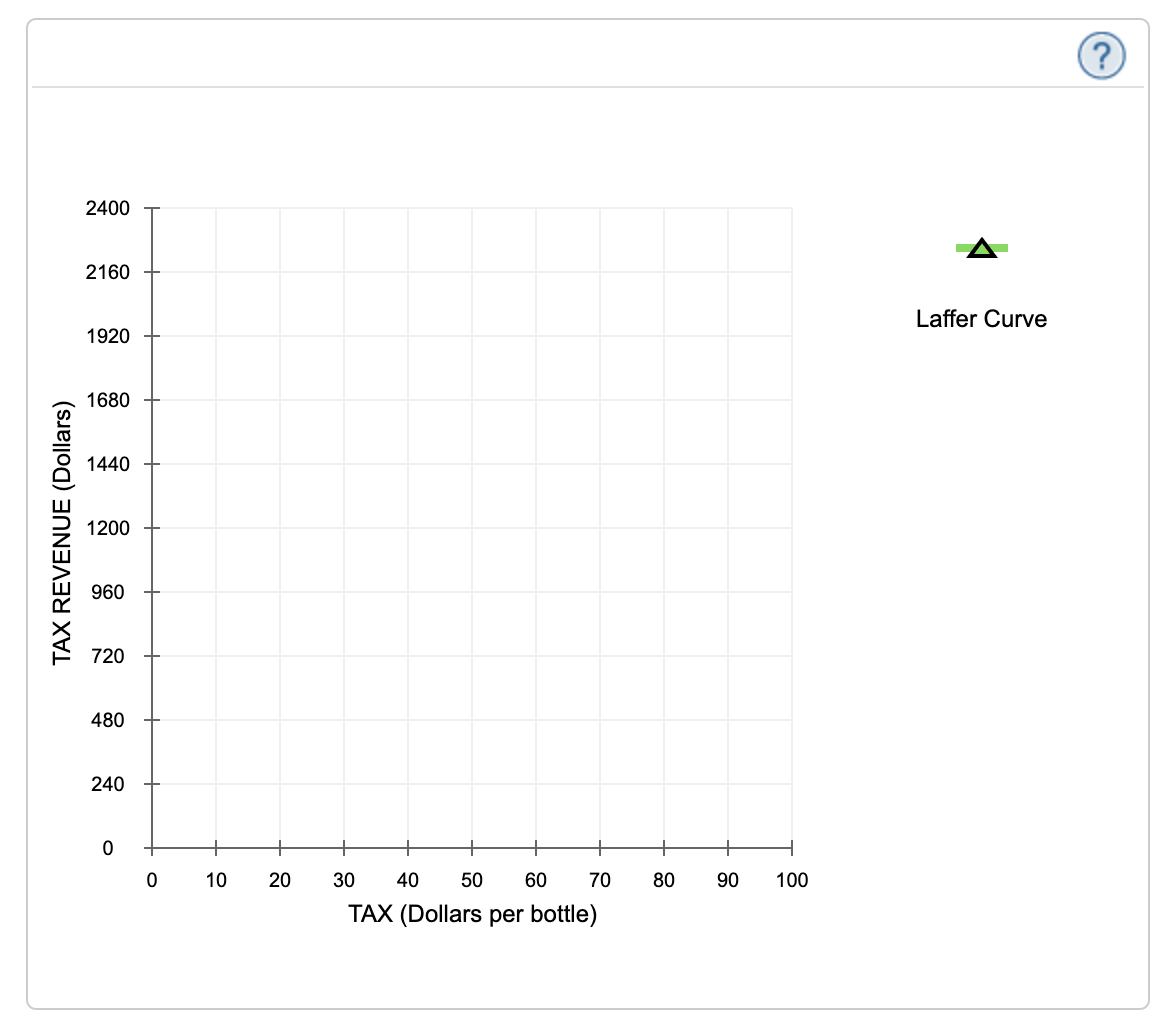Click the x-axis value 100
The height and width of the screenshot is (1024, 1176).
point(792,880)
